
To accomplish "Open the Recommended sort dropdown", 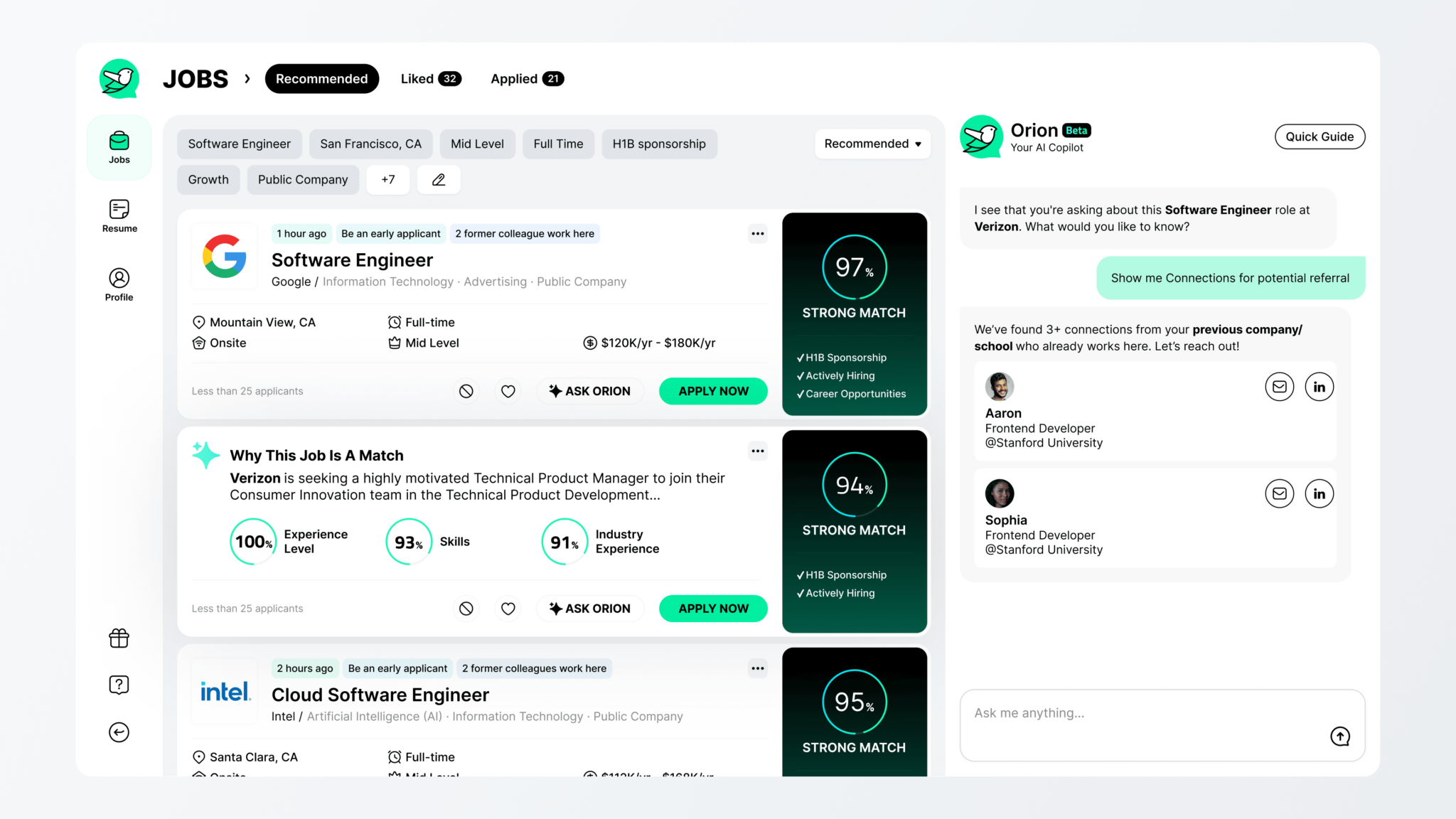I will (x=872, y=144).
